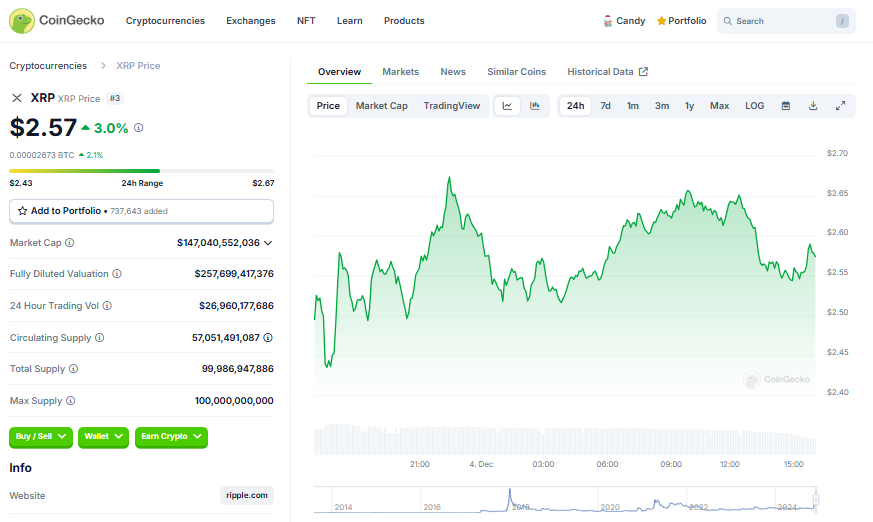Select the 7d time range
Image resolution: width=873 pixels, height=522 pixels.
click(605, 106)
